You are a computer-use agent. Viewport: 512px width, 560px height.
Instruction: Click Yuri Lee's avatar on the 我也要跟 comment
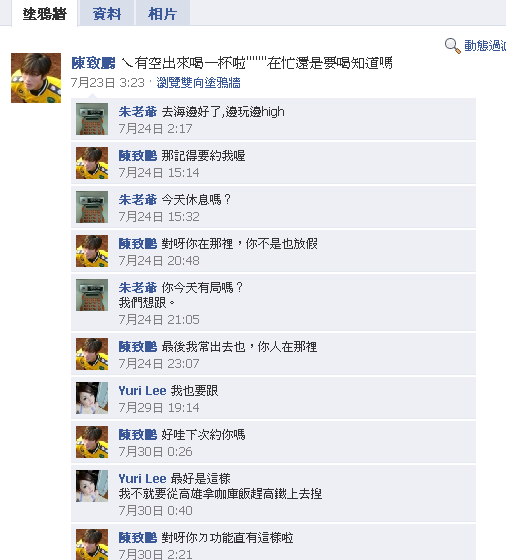click(92, 398)
